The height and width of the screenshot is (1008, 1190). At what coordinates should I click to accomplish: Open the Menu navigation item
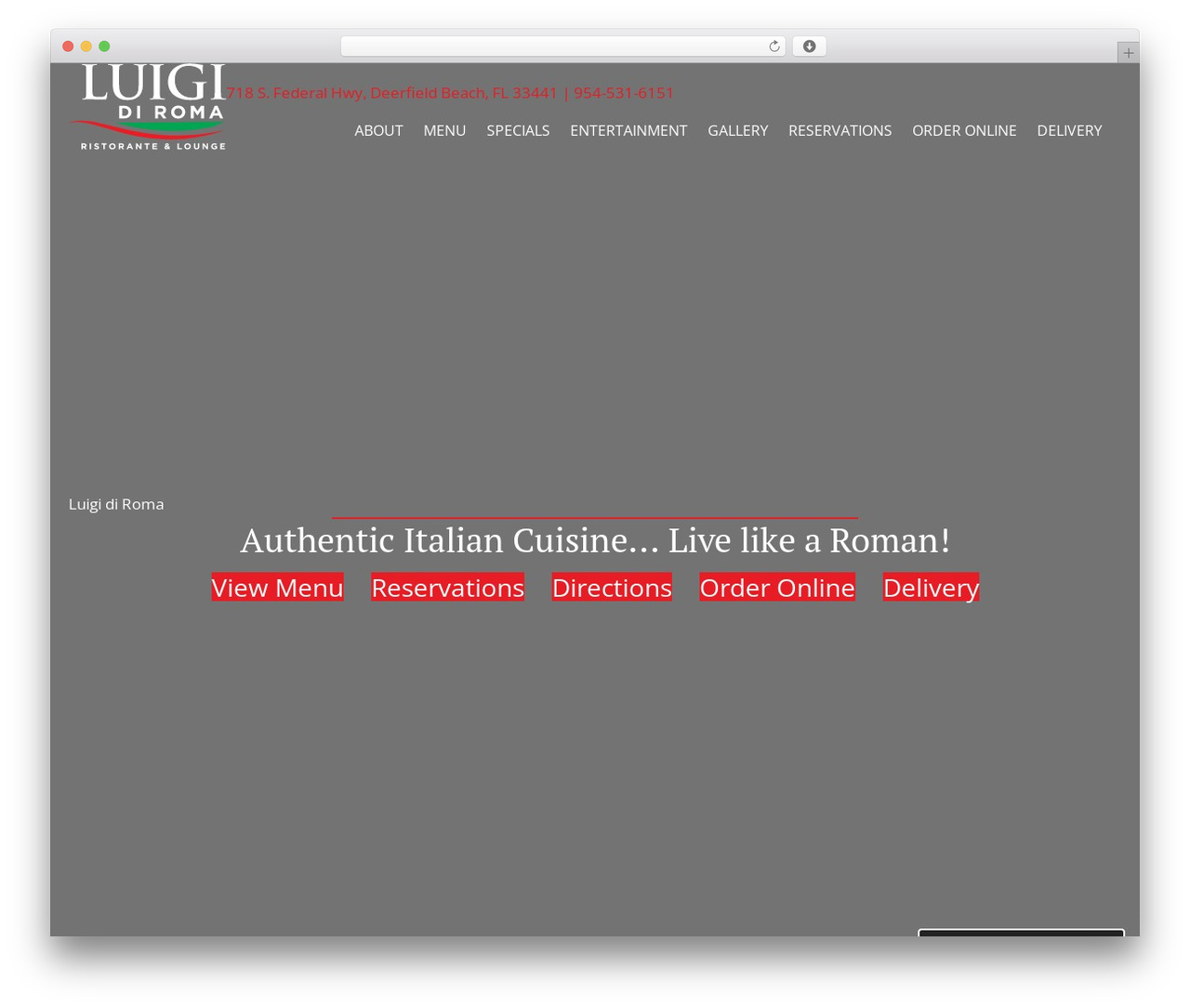(x=444, y=131)
